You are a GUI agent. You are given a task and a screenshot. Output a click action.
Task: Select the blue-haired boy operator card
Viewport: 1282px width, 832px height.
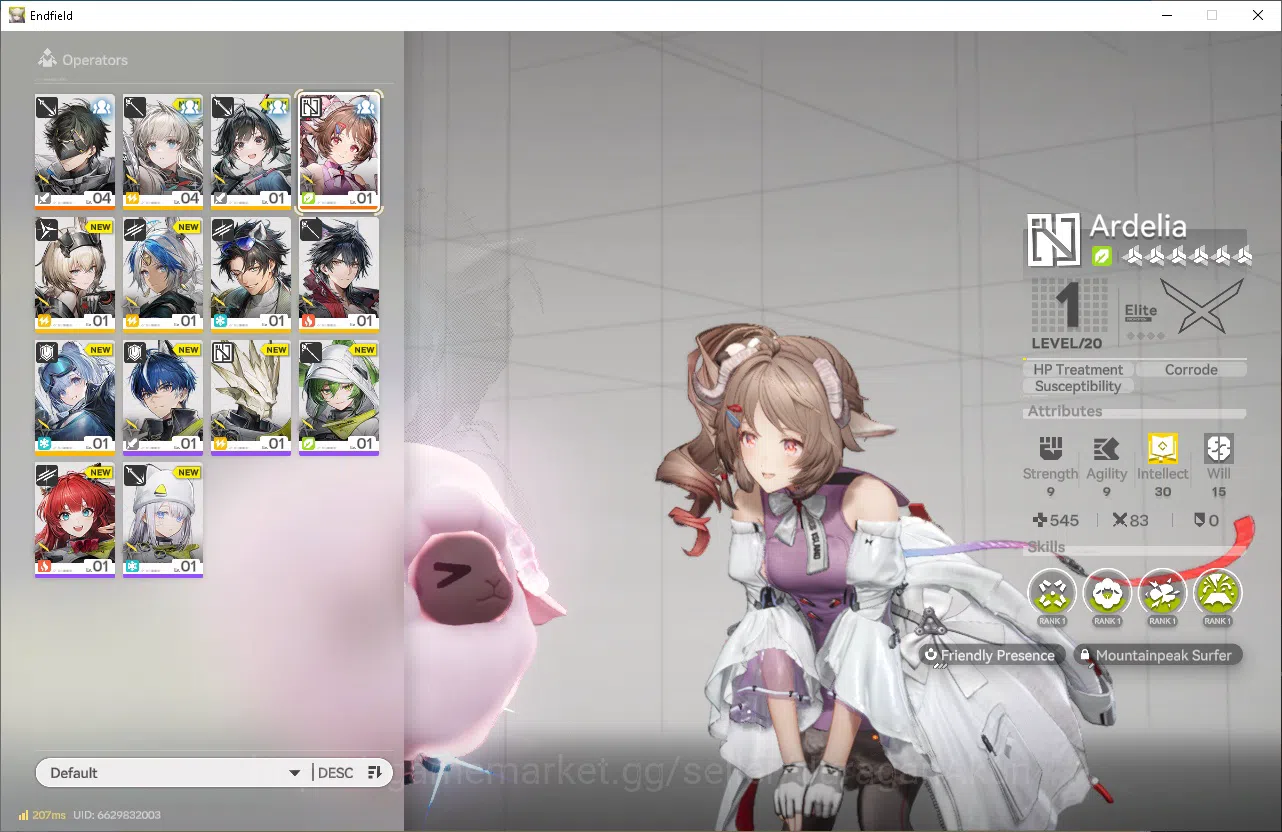[163, 398]
